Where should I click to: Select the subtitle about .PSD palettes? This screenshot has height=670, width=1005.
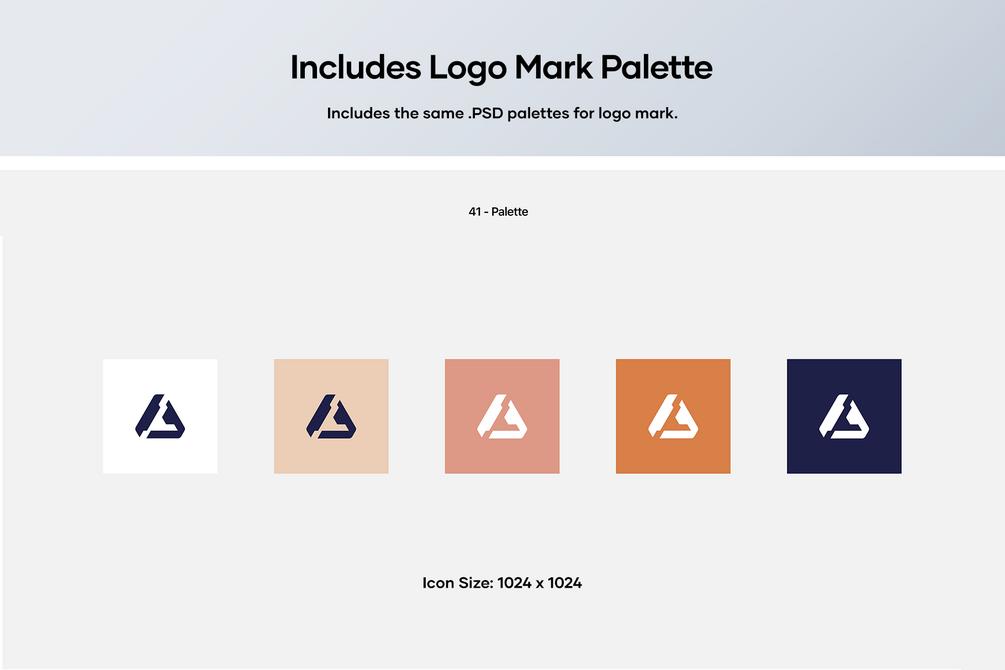(x=502, y=113)
